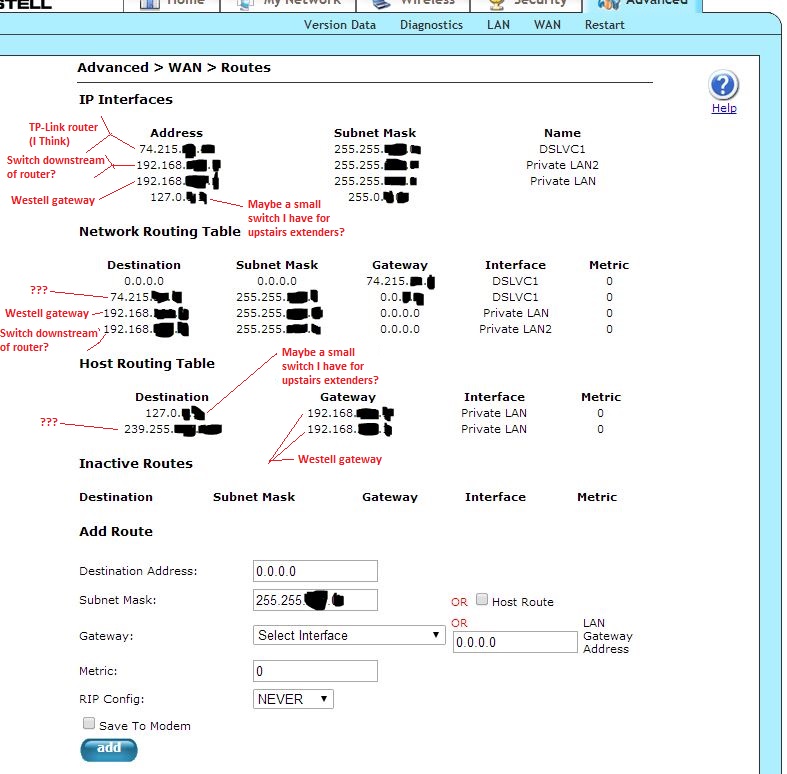Check the Save To Modem checkbox

coord(89,723)
